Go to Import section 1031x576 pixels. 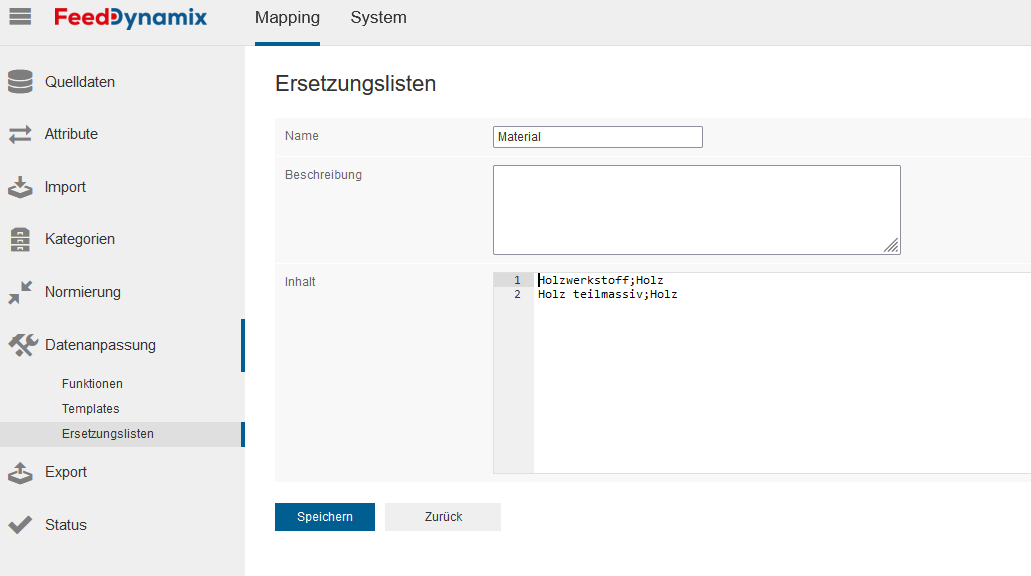click(65, 187)
